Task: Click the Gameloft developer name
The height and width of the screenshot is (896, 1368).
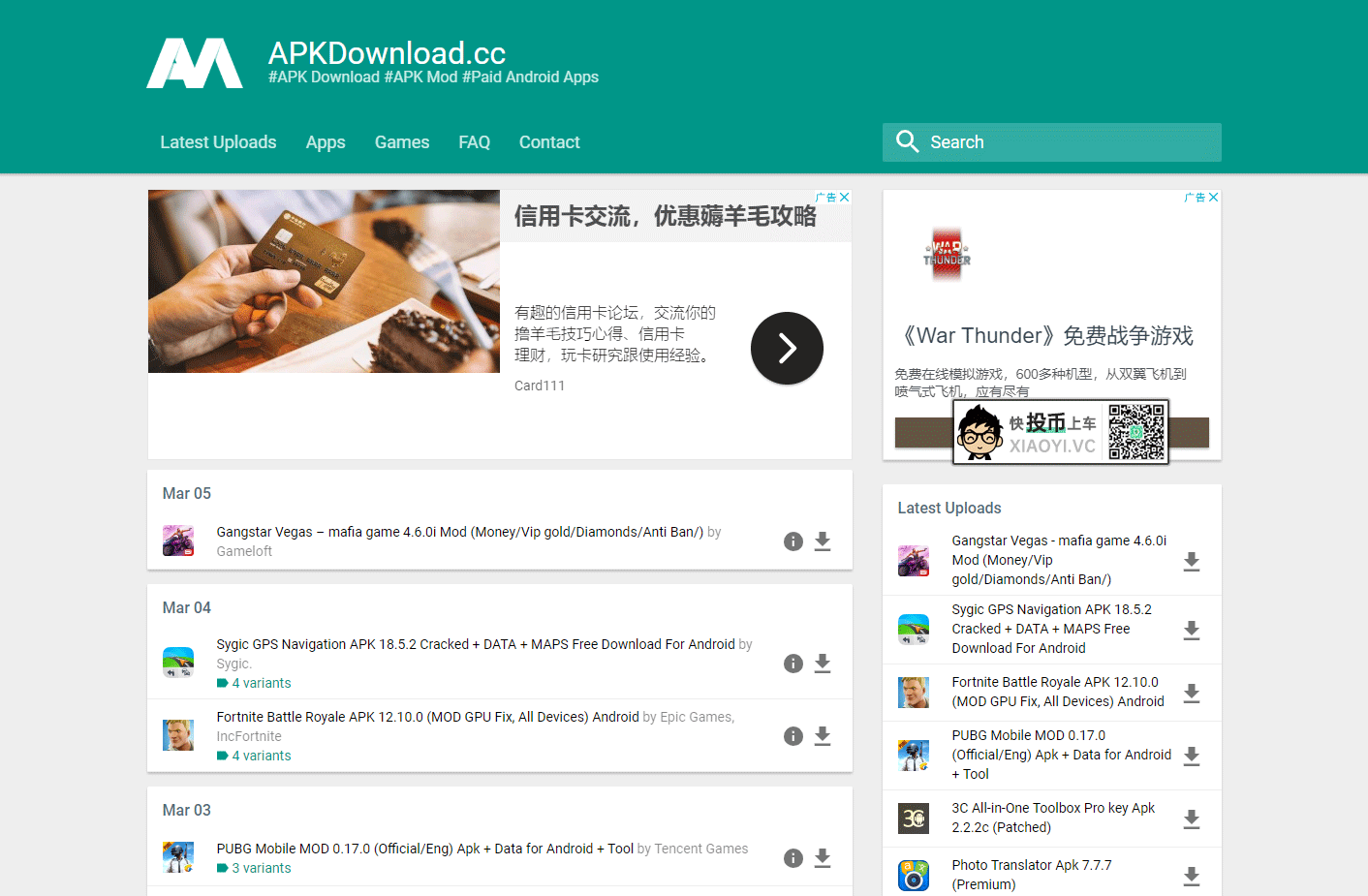Action: 244,551
